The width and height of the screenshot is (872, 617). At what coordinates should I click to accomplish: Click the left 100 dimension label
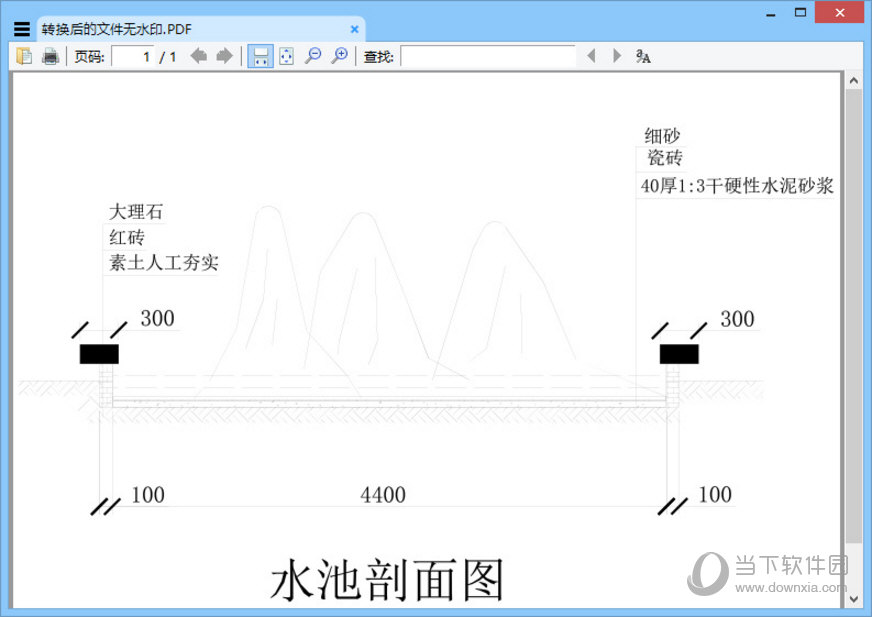[148, 495]
